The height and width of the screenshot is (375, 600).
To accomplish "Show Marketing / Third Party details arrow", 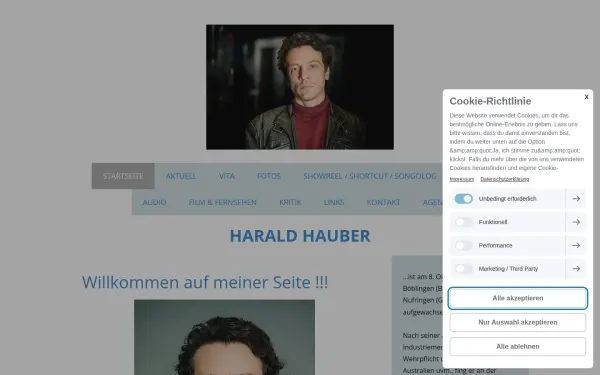I will click(576, 269).
